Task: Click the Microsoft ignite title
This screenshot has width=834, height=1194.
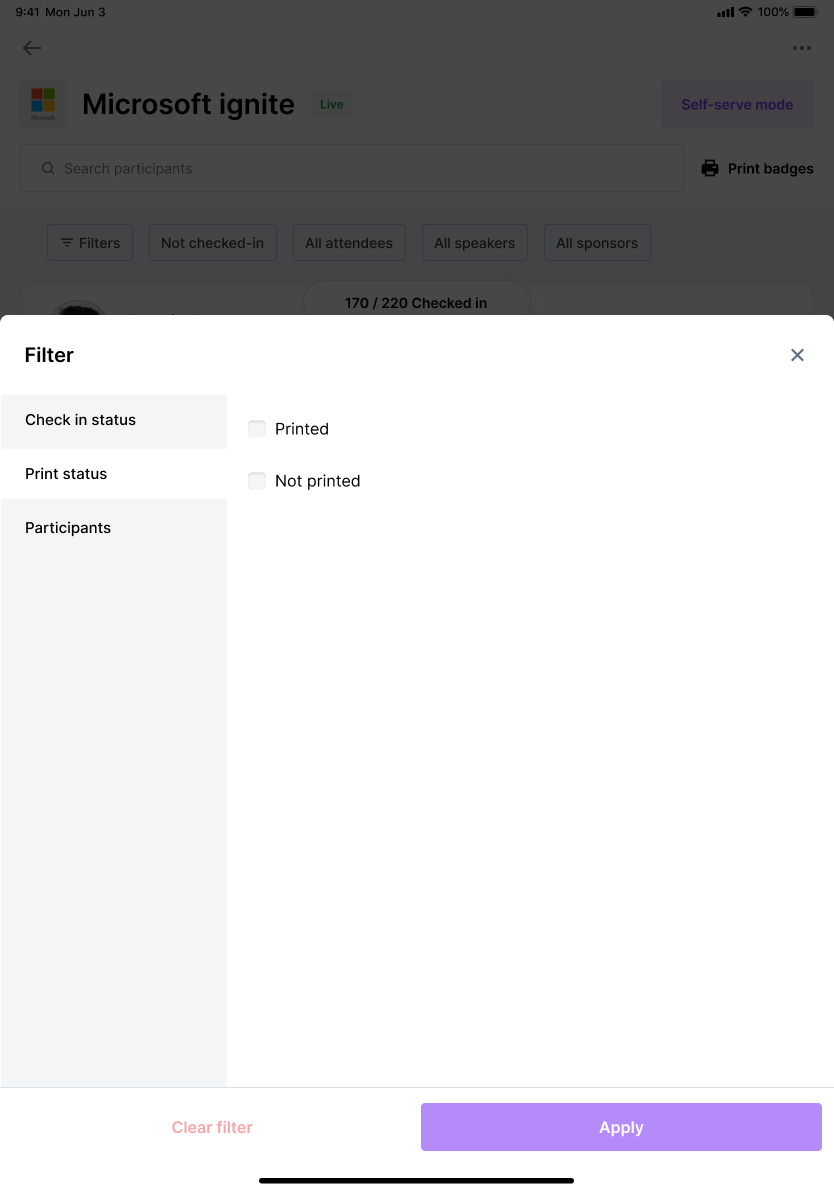Action: pyautogui.click(x=188, y=104)
